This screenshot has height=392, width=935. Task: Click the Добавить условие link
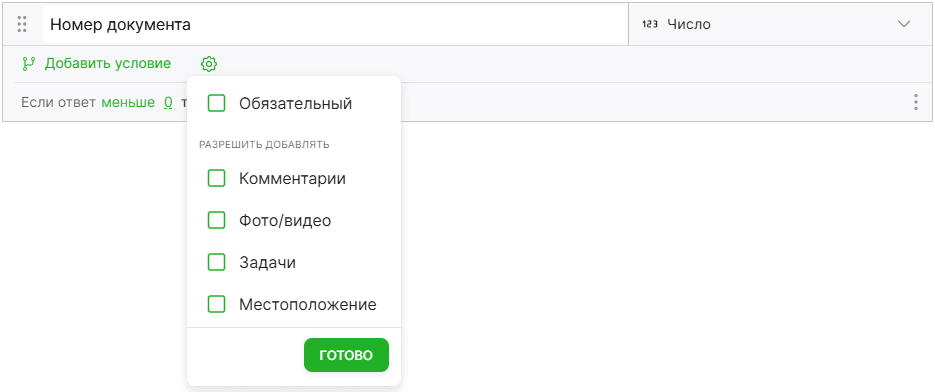[108, 63]
